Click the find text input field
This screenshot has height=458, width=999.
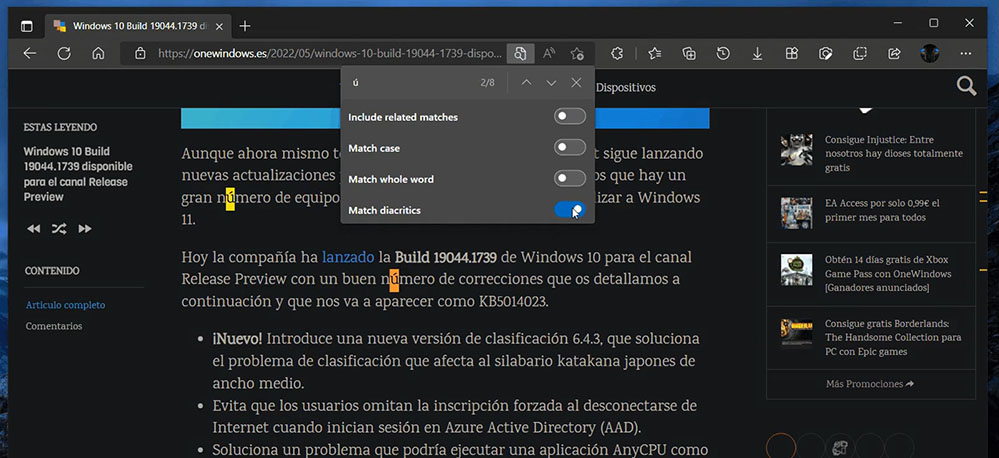click(x=411, y=83)
